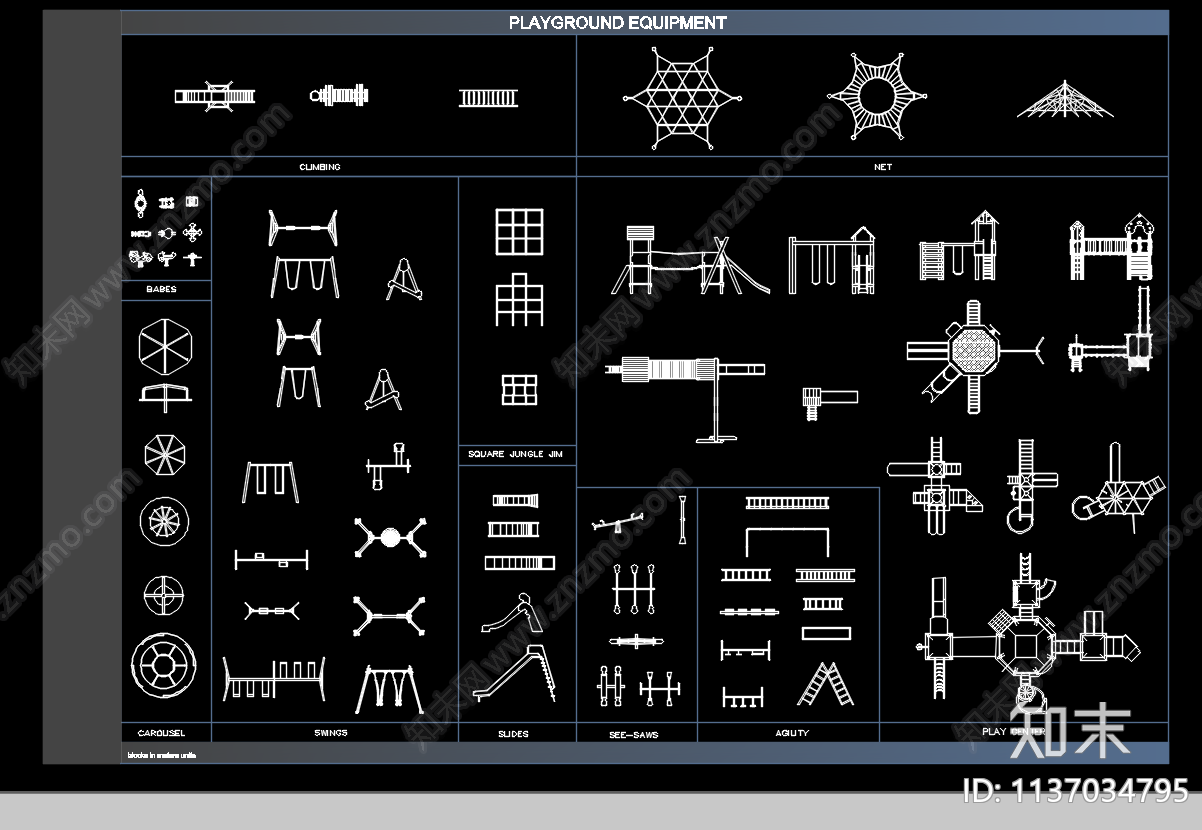
Task: Click the SQUARE JUNGLE JIM label
Action: (x=516, y=454)
